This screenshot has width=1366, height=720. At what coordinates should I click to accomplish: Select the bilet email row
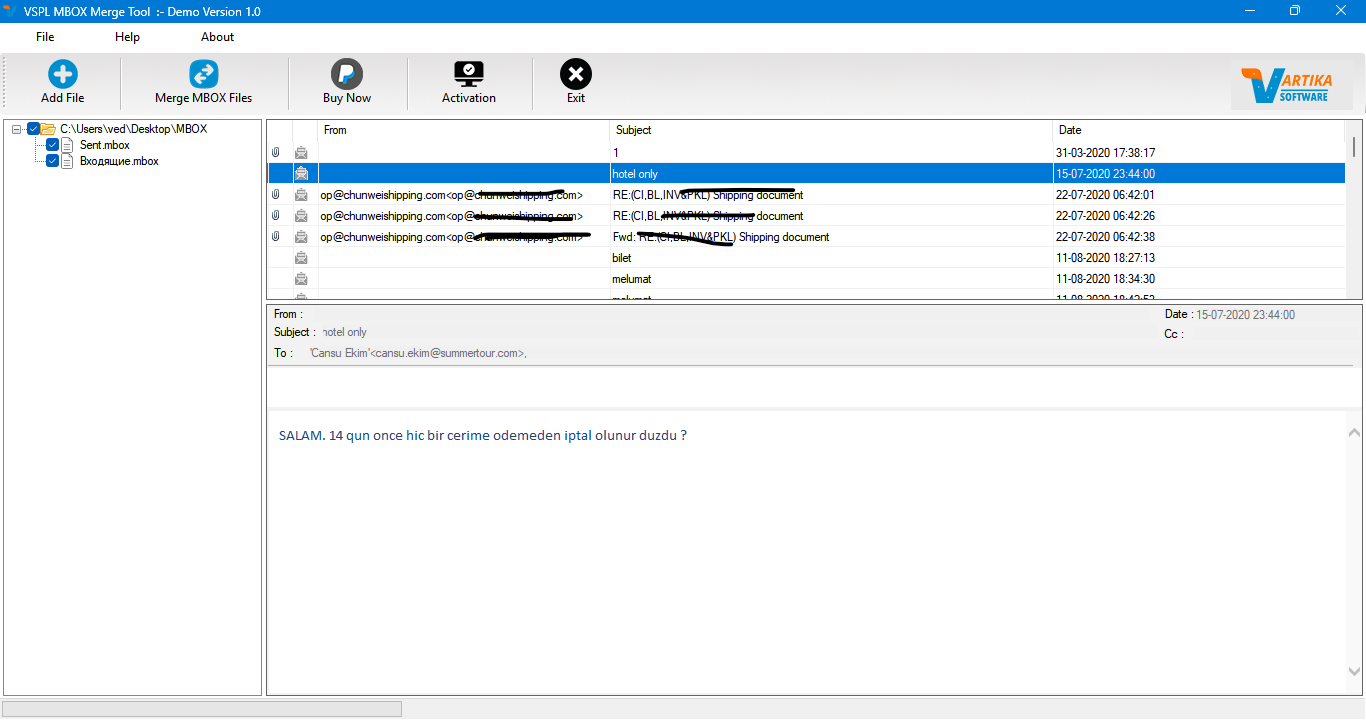click(x=808, y=258)
